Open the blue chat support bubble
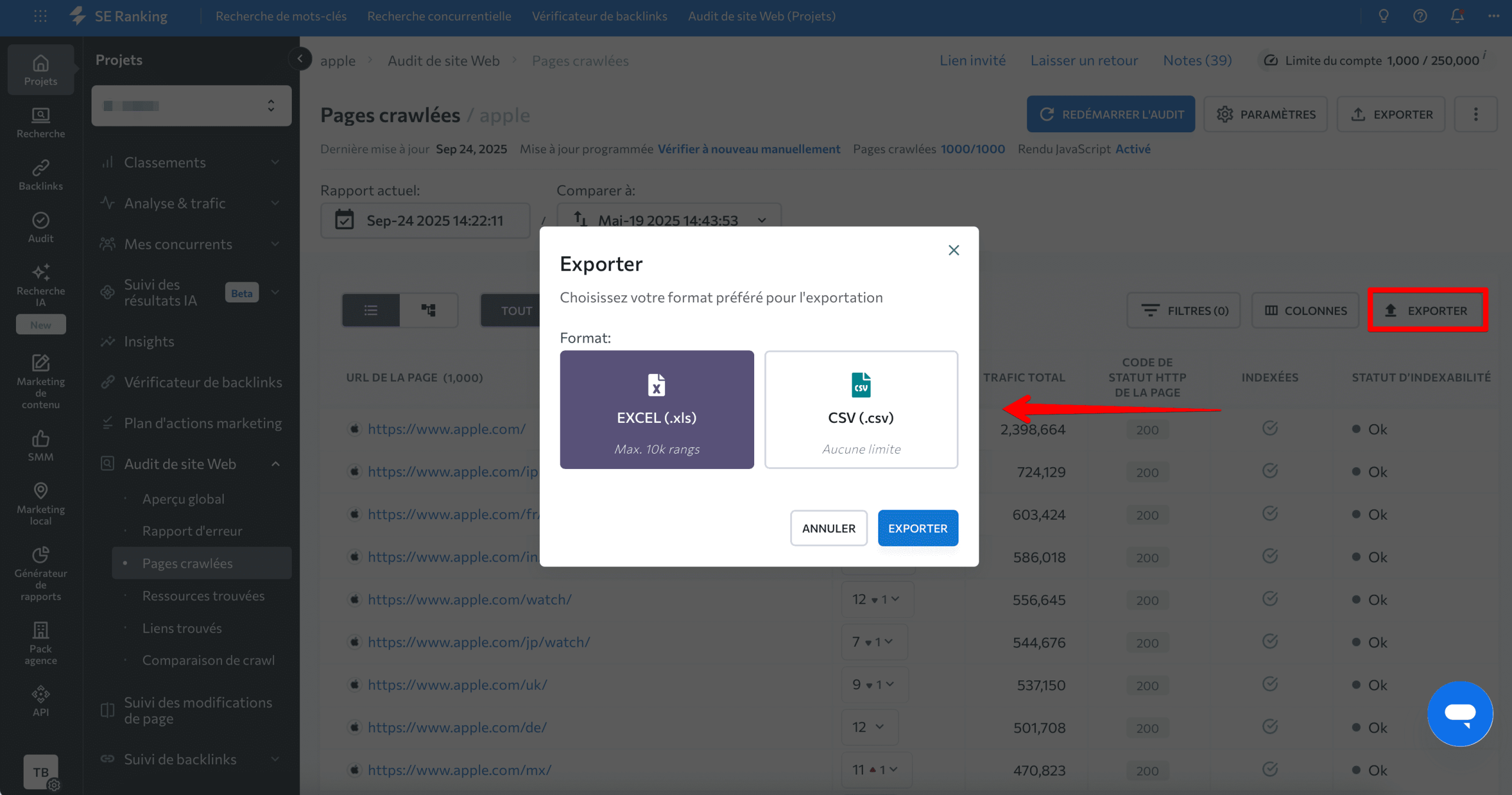This screenshot has width=1512, height=795. [1459, 713]
